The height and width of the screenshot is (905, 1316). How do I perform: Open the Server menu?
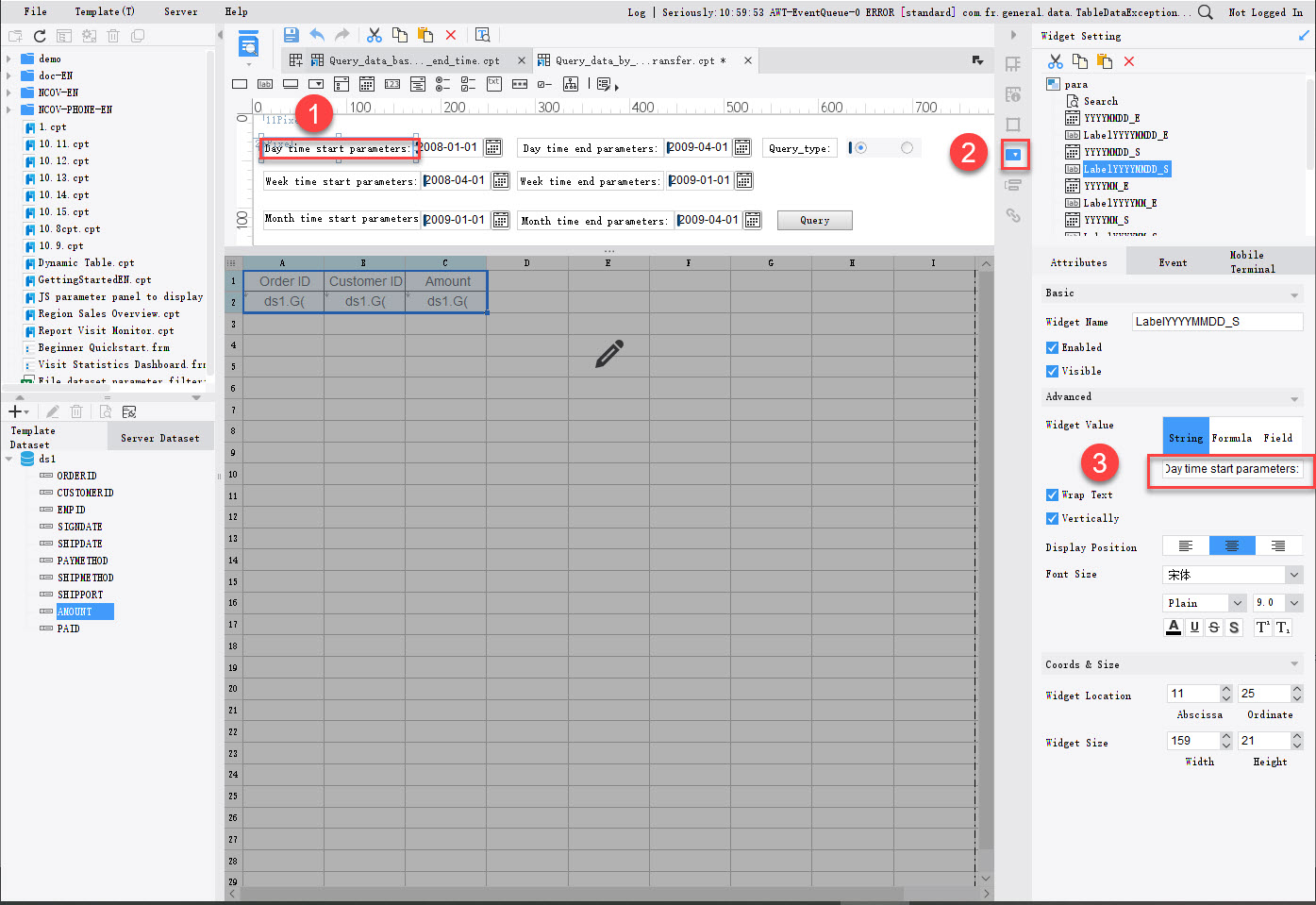pos(181,11)
